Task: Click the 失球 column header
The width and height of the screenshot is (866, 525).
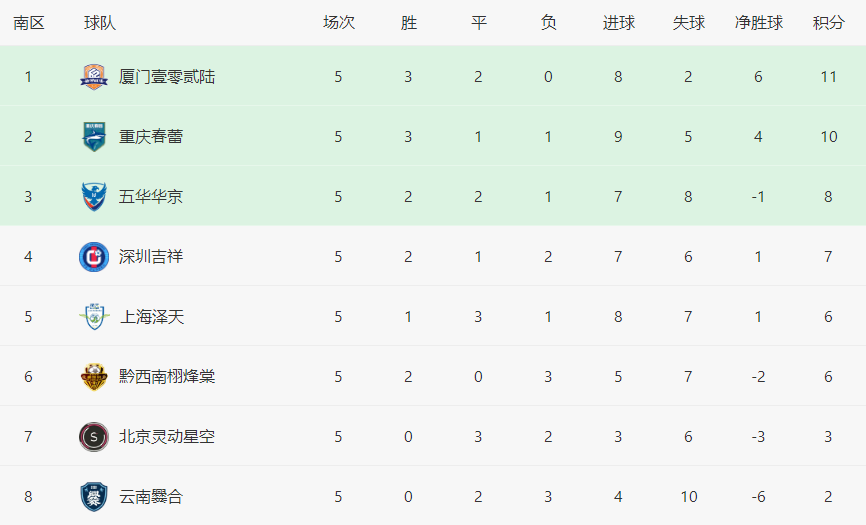Action: pos(688,23)
